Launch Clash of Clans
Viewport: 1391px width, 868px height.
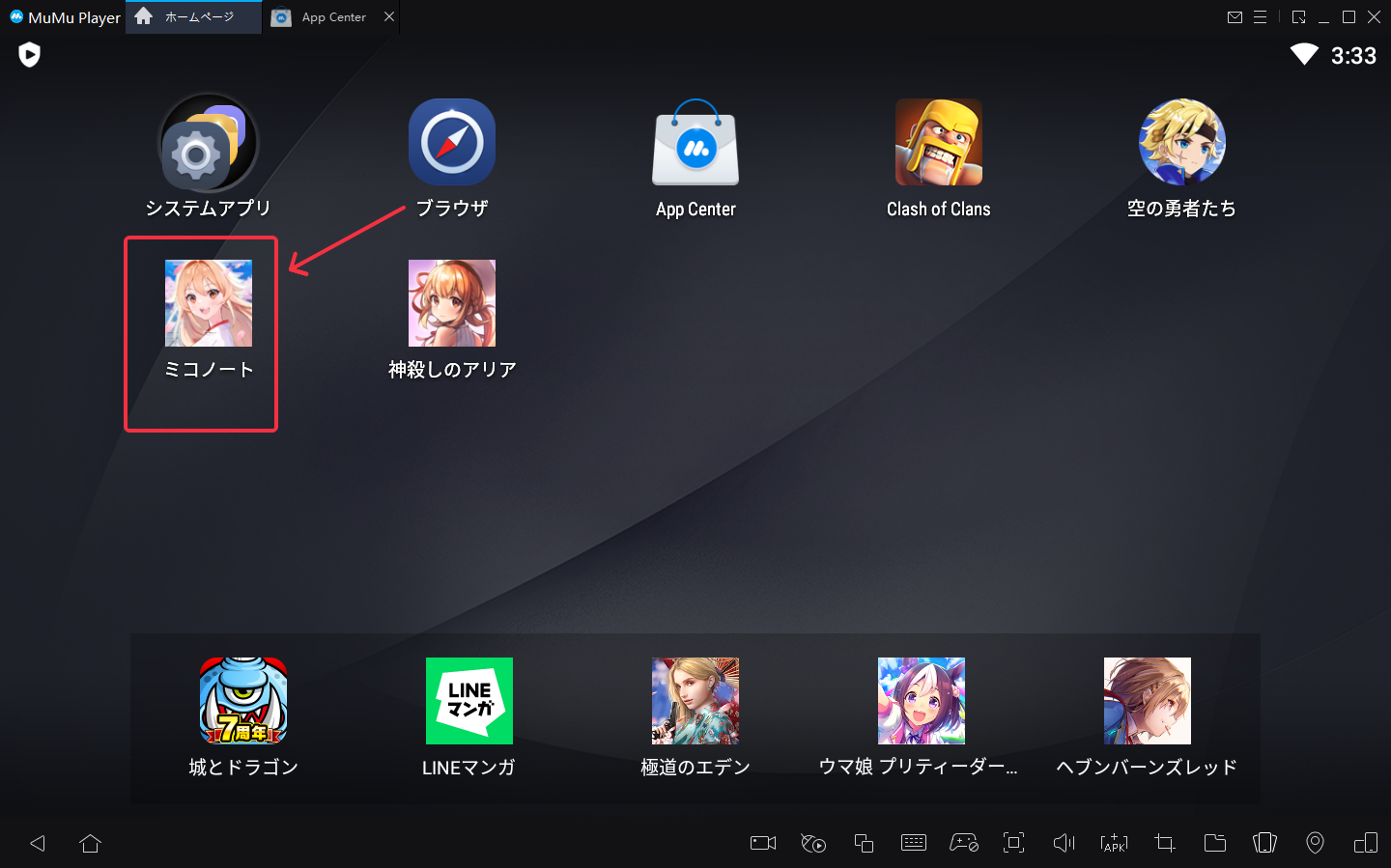pos(939,142)
